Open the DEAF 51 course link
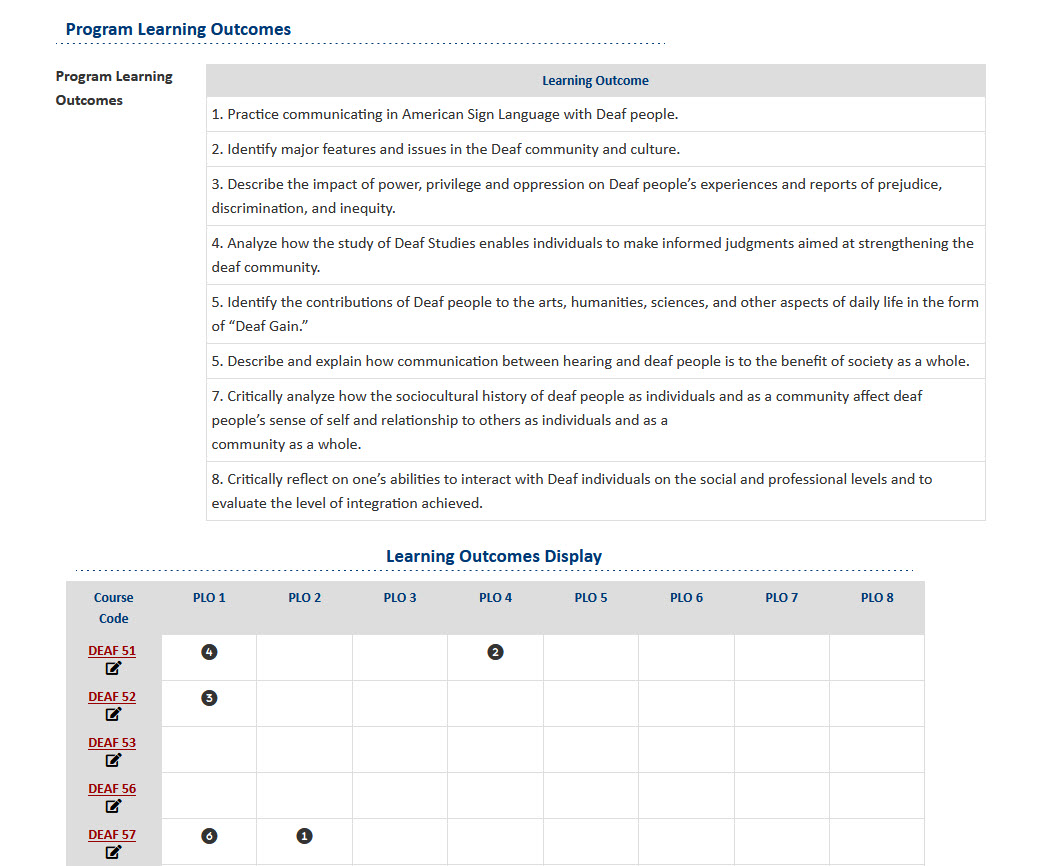The width and height of the screenshot is (1038, 866). pyautogui.click(x=112, y=651)
